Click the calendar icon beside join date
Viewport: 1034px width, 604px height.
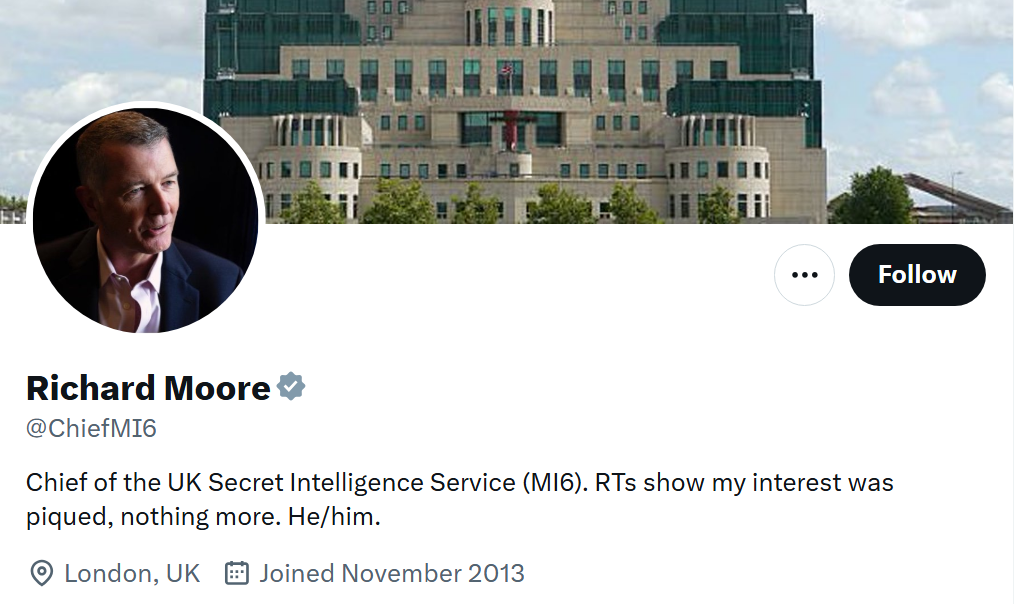pos(237,573)
